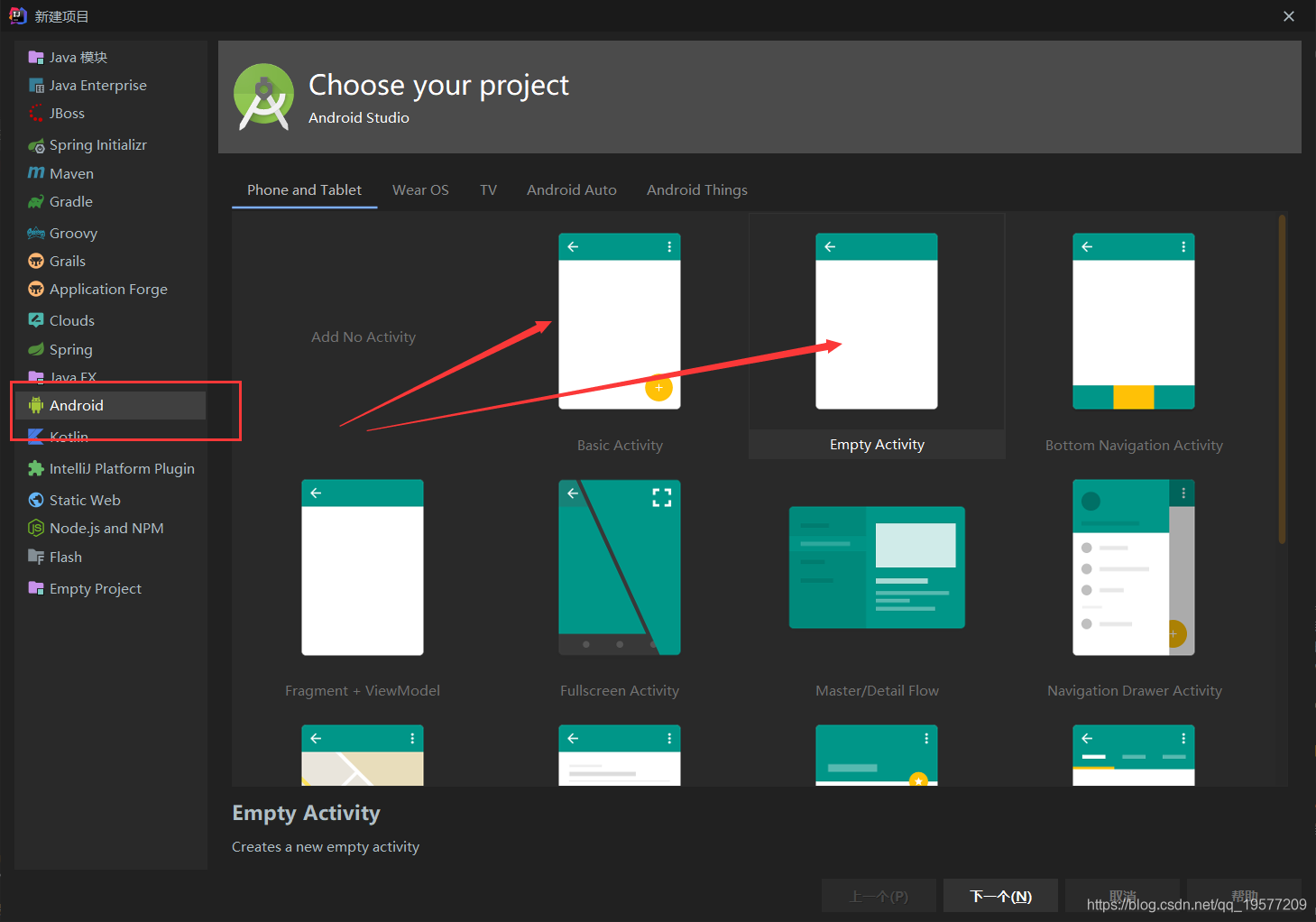1316x922 pixels.
Task: Click the Basic Activity label text
Action: [620, 446]
